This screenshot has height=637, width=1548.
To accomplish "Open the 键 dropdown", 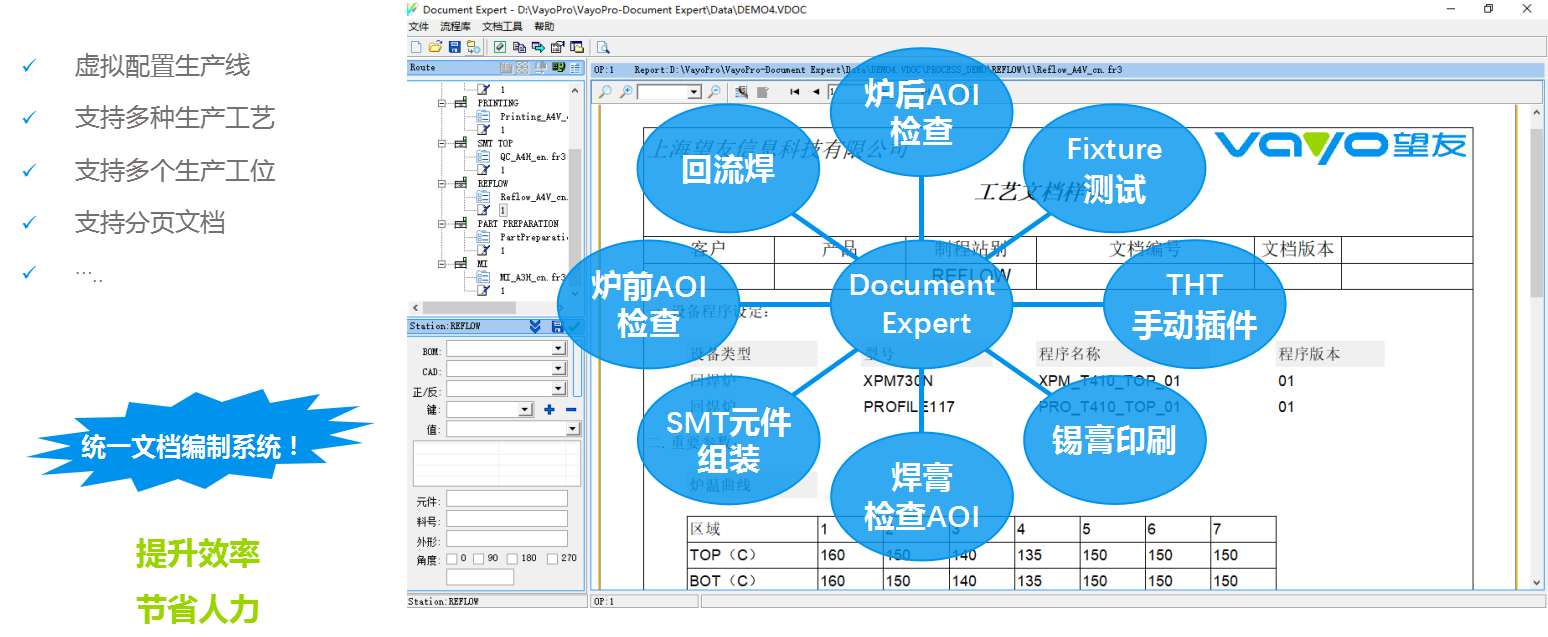I will (525, 410).
